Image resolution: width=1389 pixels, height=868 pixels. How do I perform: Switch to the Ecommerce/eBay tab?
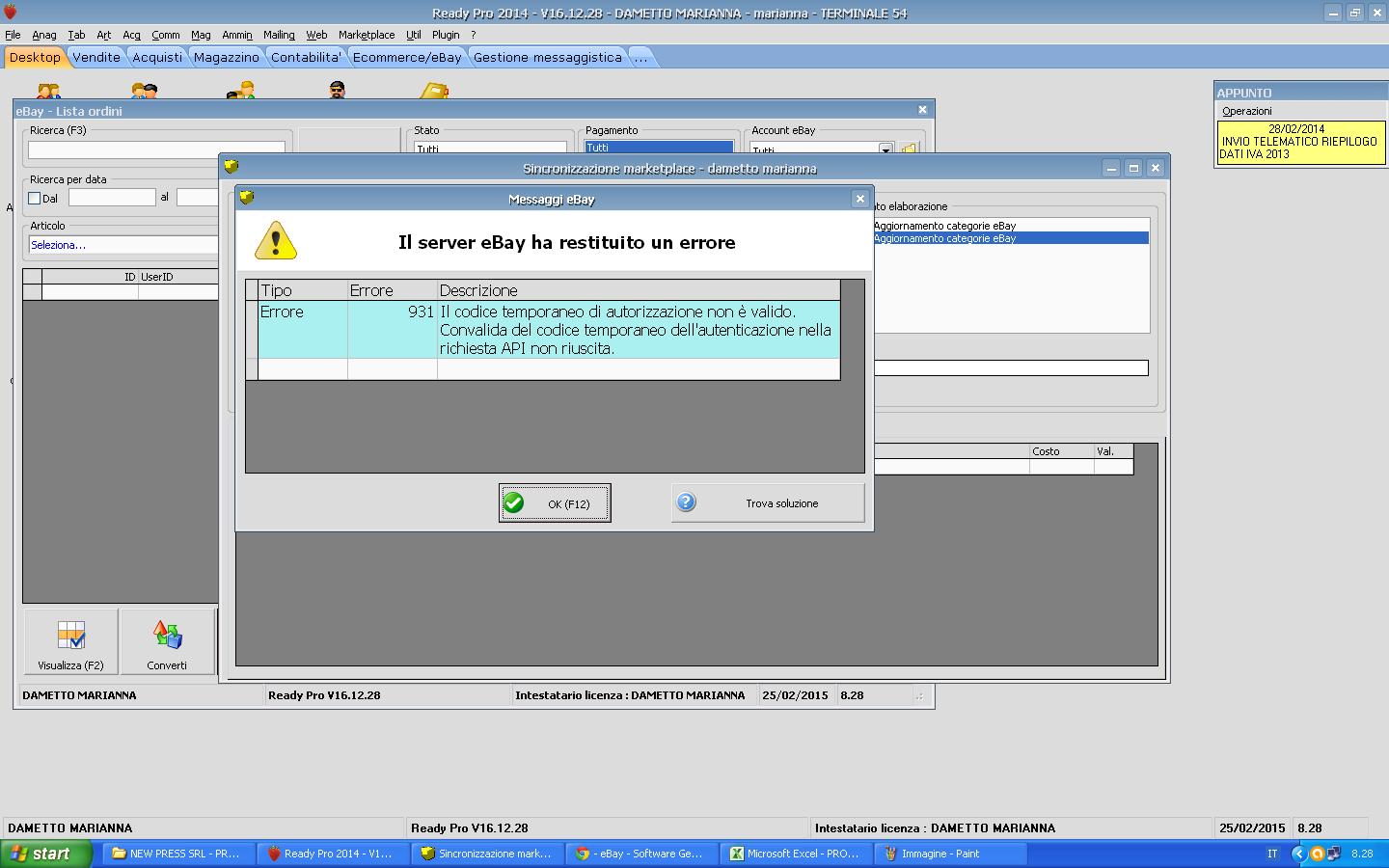(x=407, y=57)
